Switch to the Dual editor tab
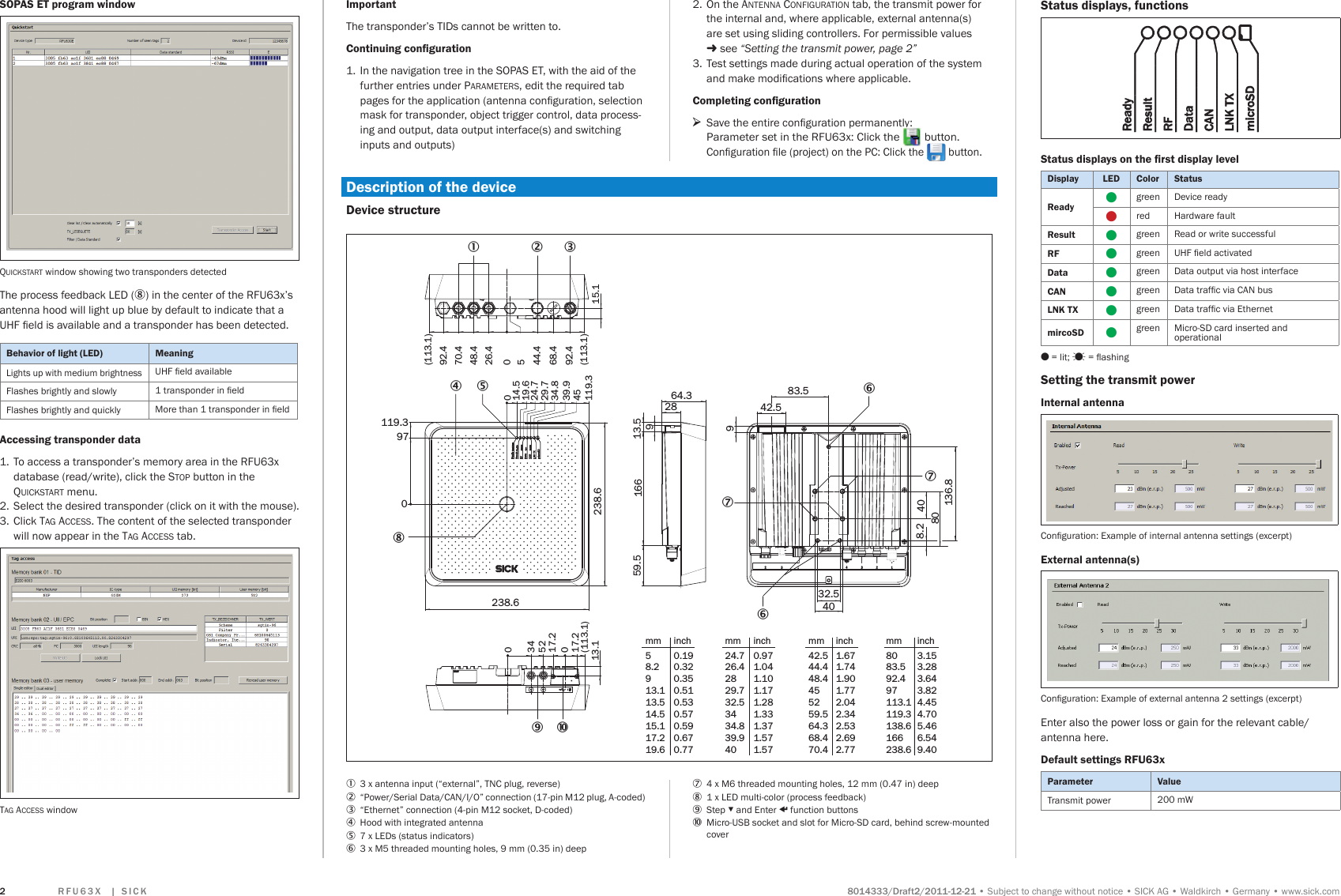 (x=46, y=688)
